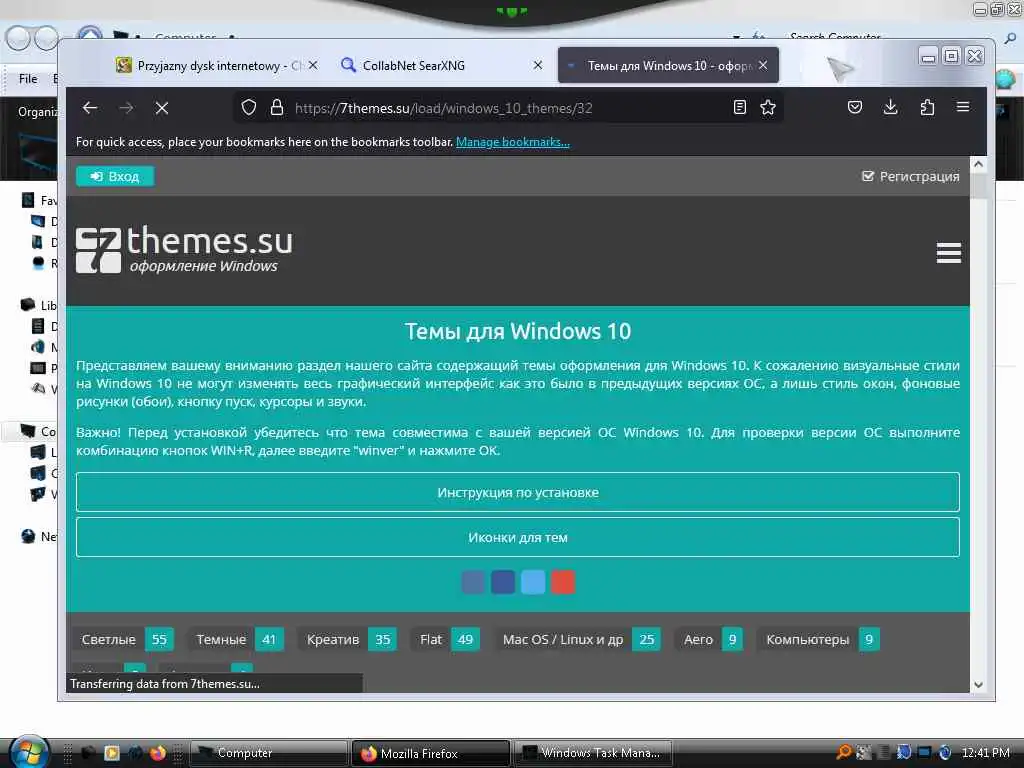Select the Network node in the Explorer tree
Screen dimensions: 1024x768
(39, 536)
